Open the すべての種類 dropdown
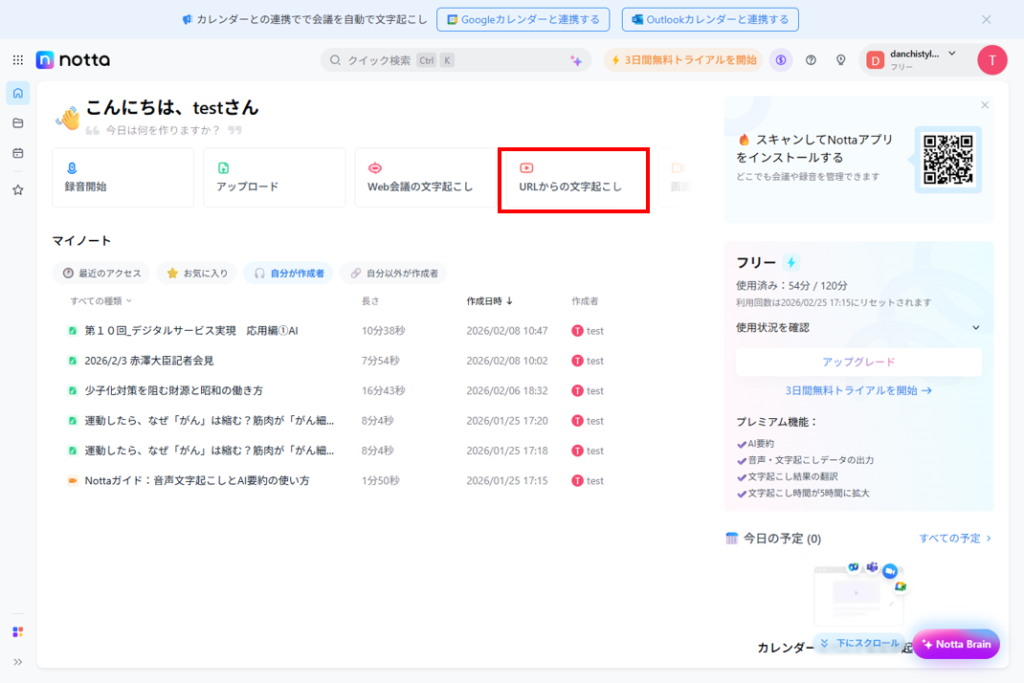Viewport: 1024px width, 683px height. point(101,301)
